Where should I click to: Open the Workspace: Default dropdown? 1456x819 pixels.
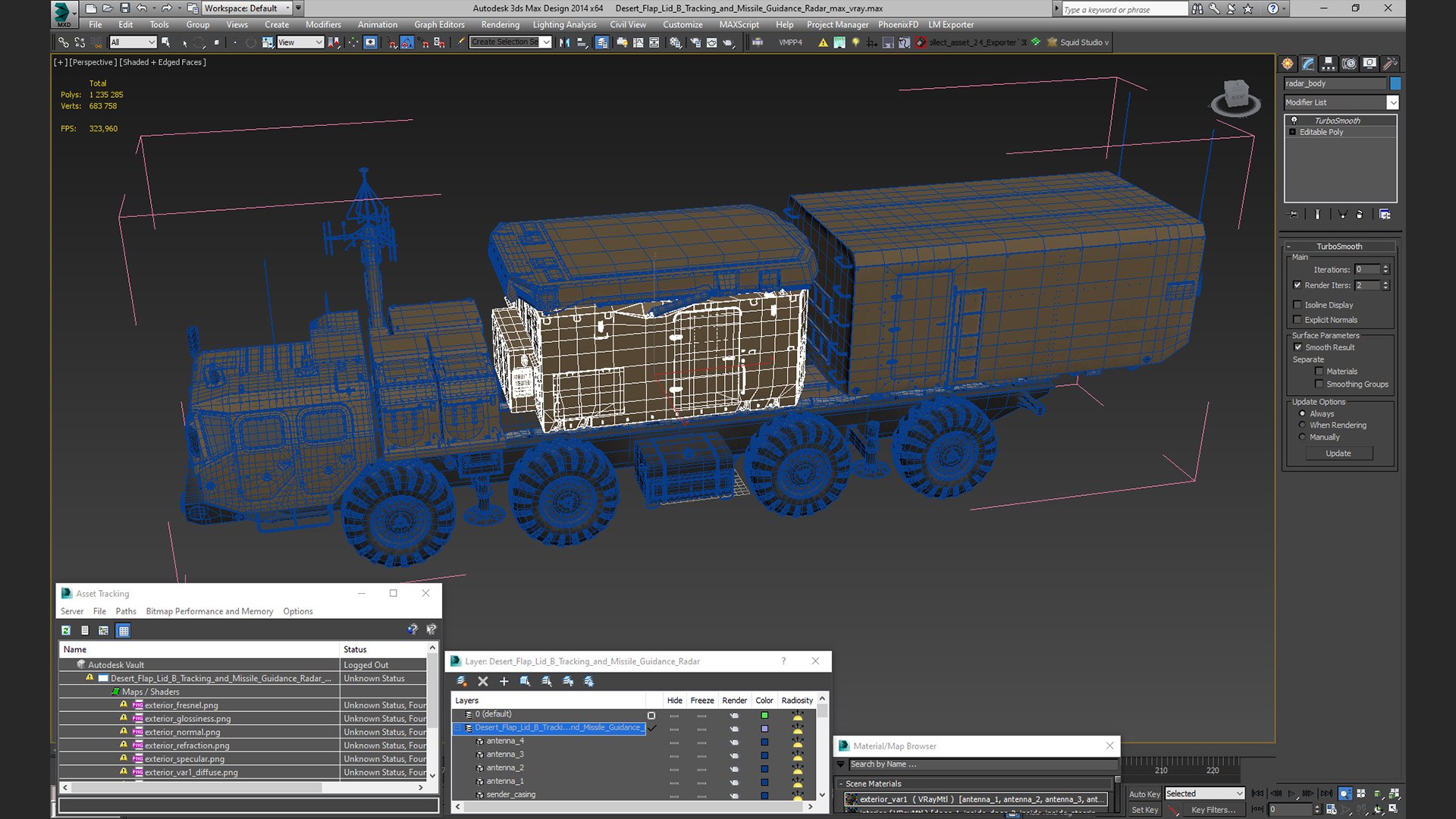(x=247, y=8)
